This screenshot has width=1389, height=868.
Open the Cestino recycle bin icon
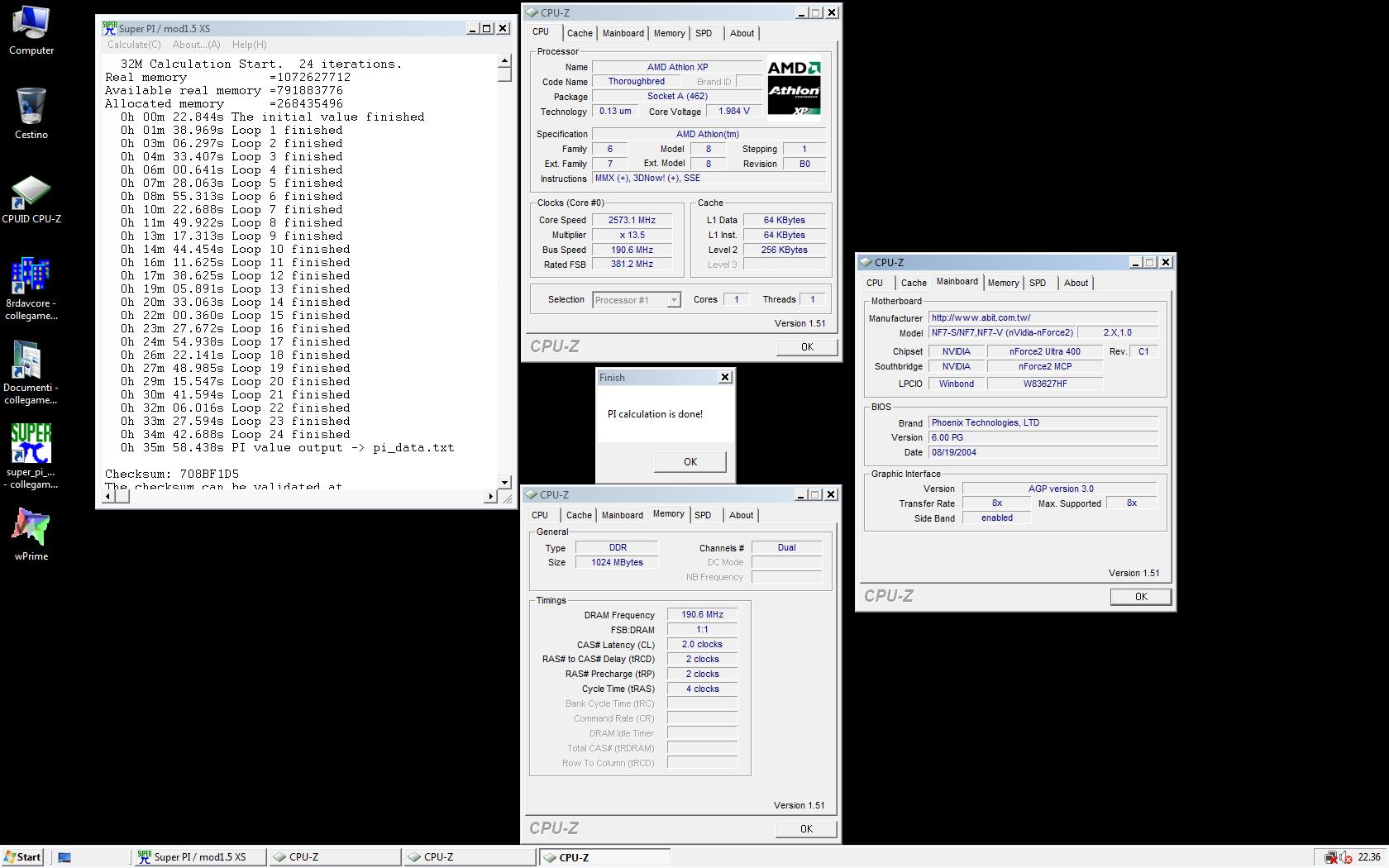click(31, 114)
